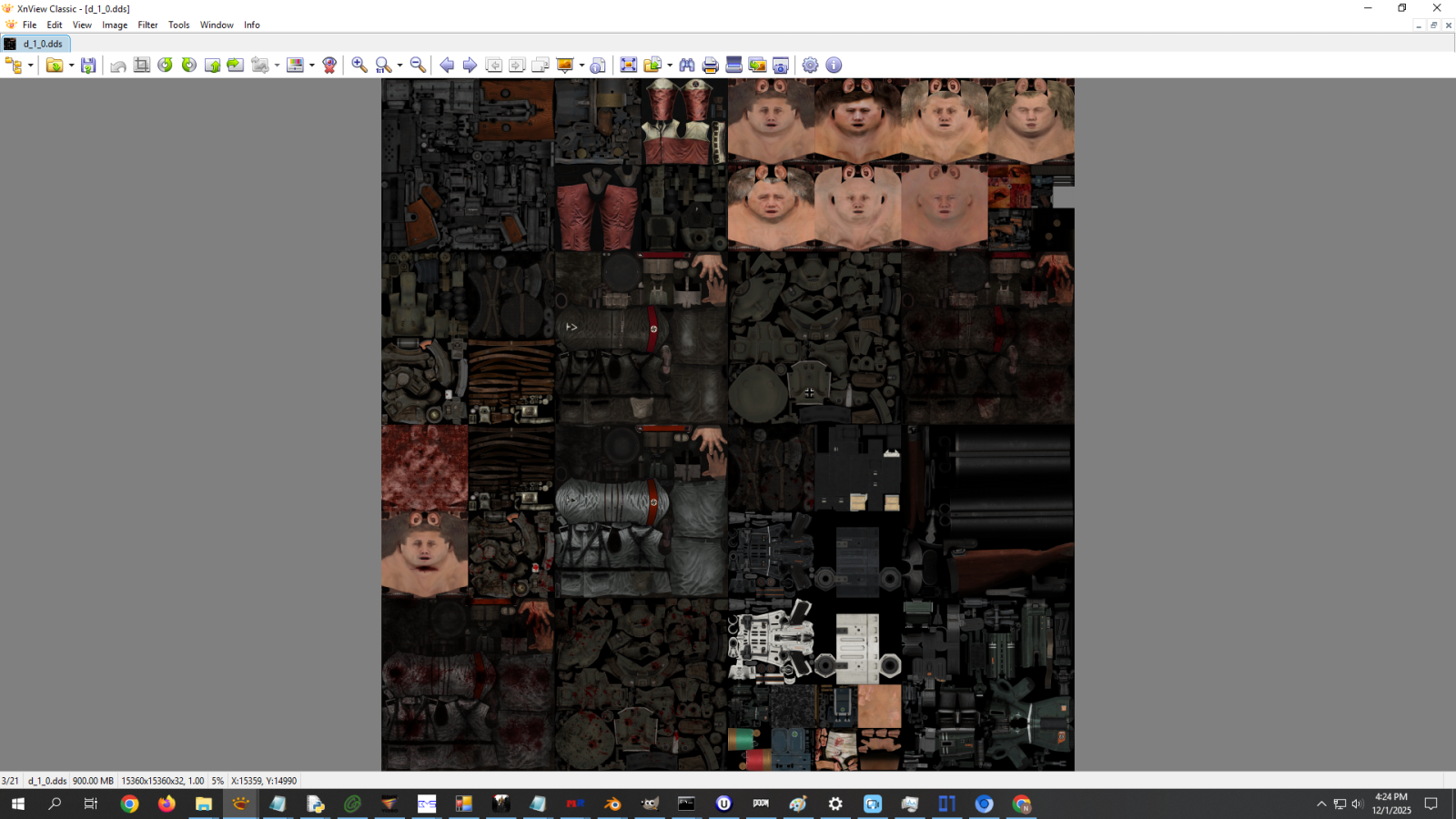This screenshot has width=1456, height=819.
Task: Expand the slideshow dropdown arrow
Action: (x=581, y=66)
